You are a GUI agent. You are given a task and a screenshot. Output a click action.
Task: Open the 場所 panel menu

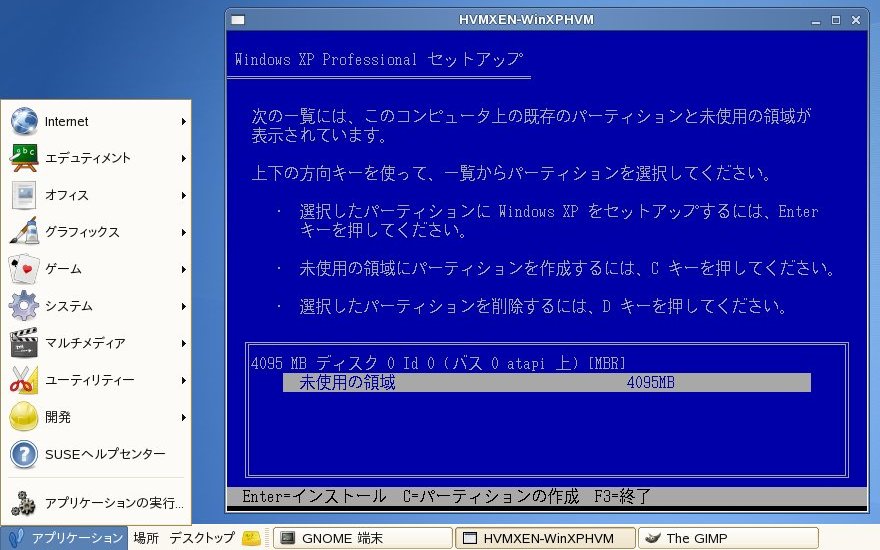[x=146, y=538]
